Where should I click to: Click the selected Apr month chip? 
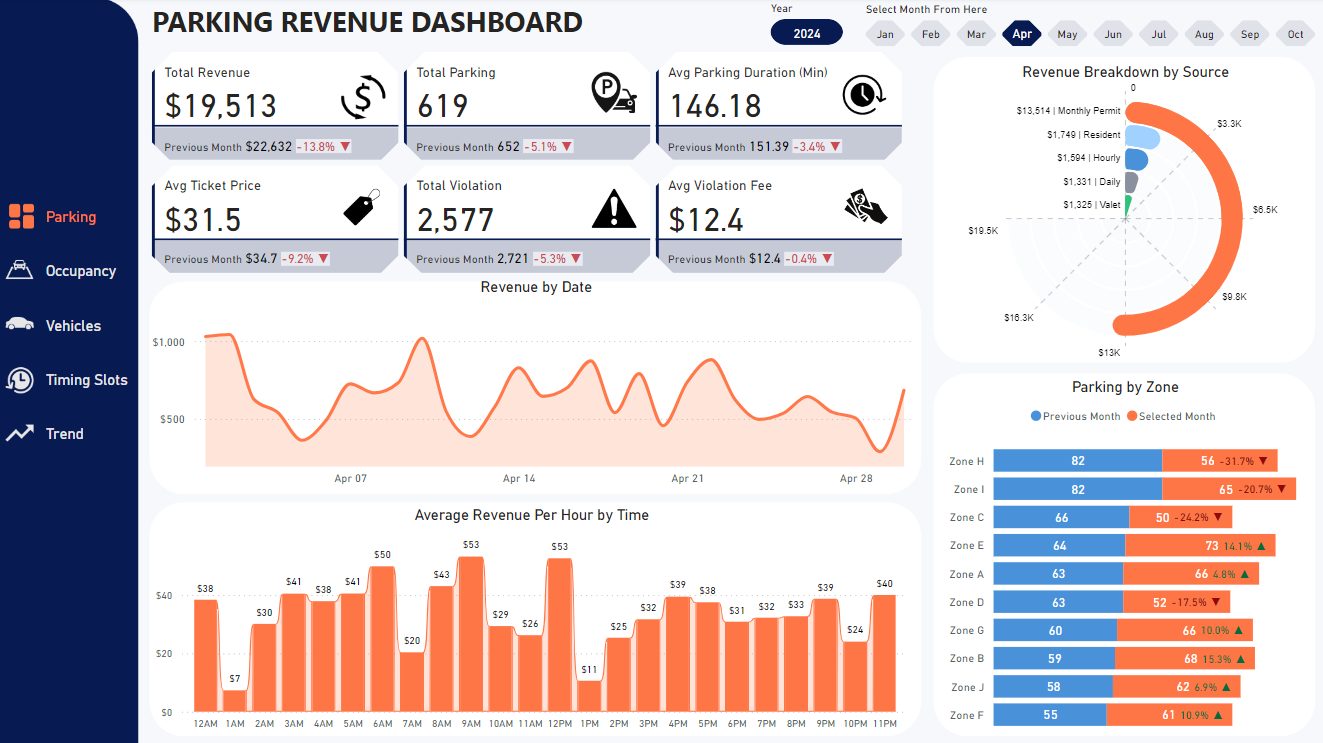[x=1022, y=34]
